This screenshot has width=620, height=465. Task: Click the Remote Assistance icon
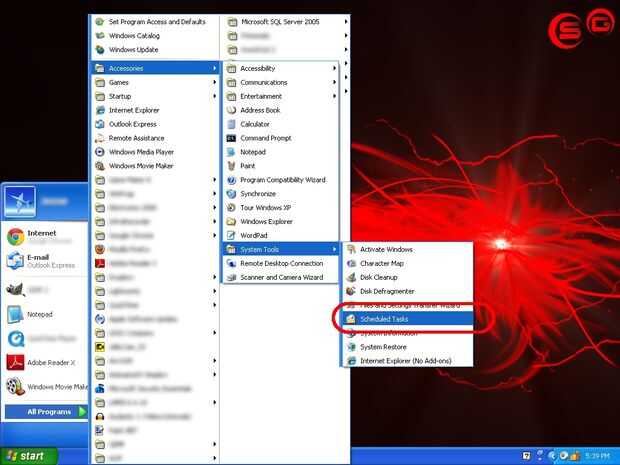point(100,138)
